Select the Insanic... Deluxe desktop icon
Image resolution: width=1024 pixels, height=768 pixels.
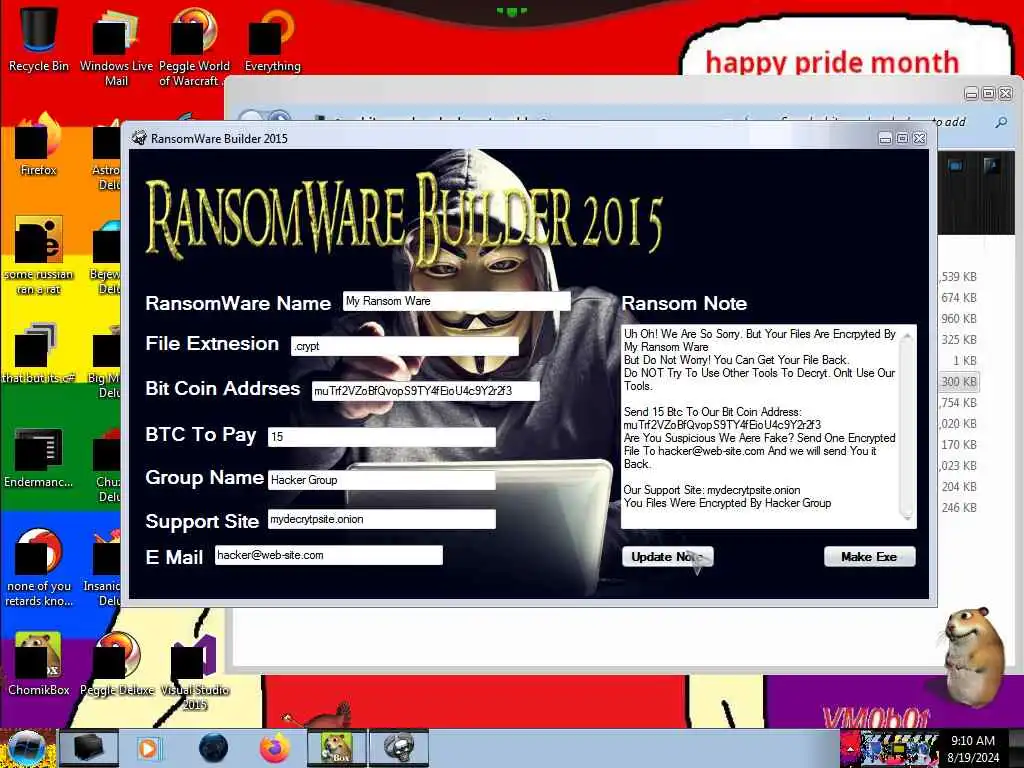pos(103,568)
